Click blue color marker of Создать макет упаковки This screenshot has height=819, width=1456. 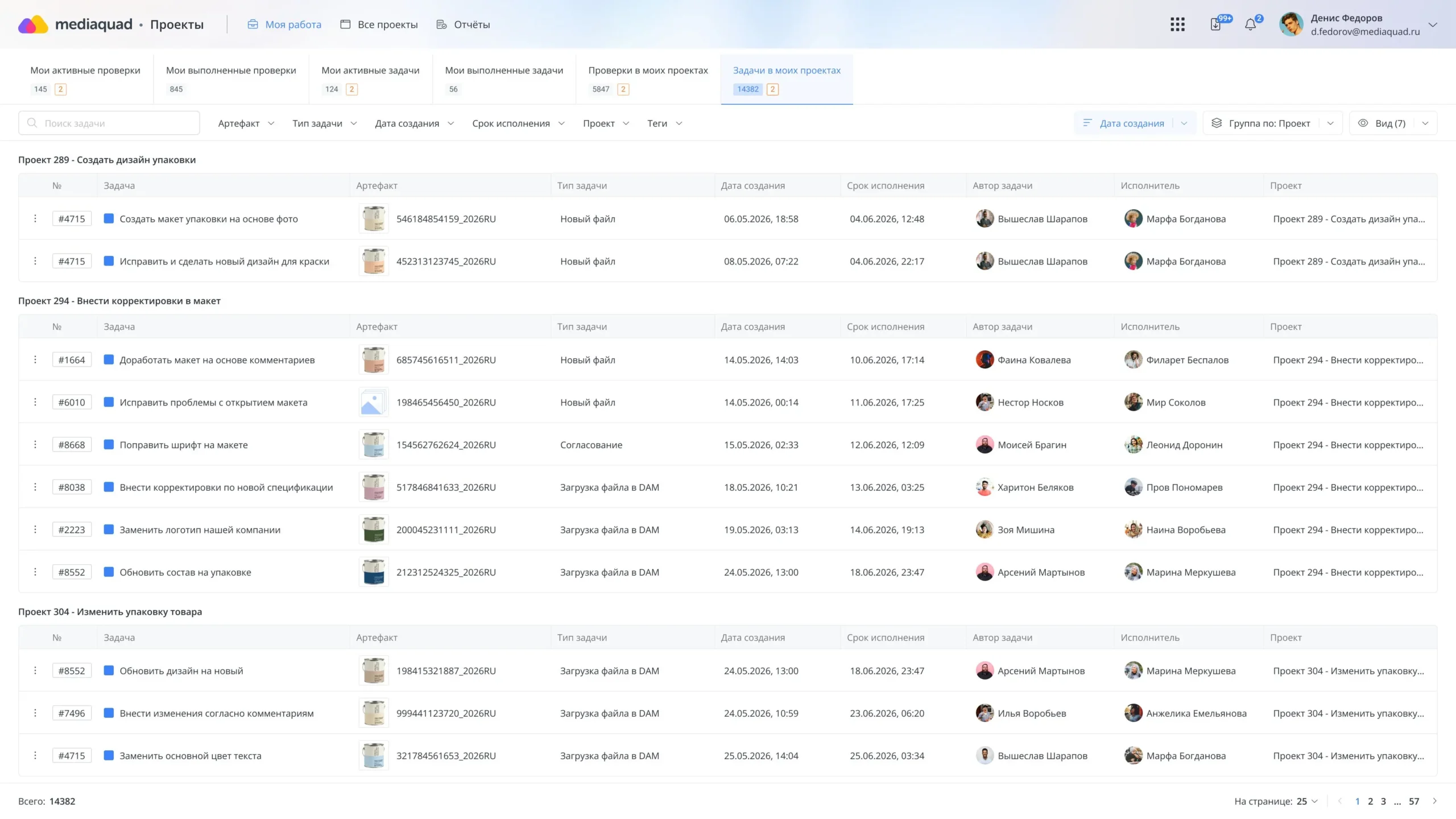click(109, 218)
